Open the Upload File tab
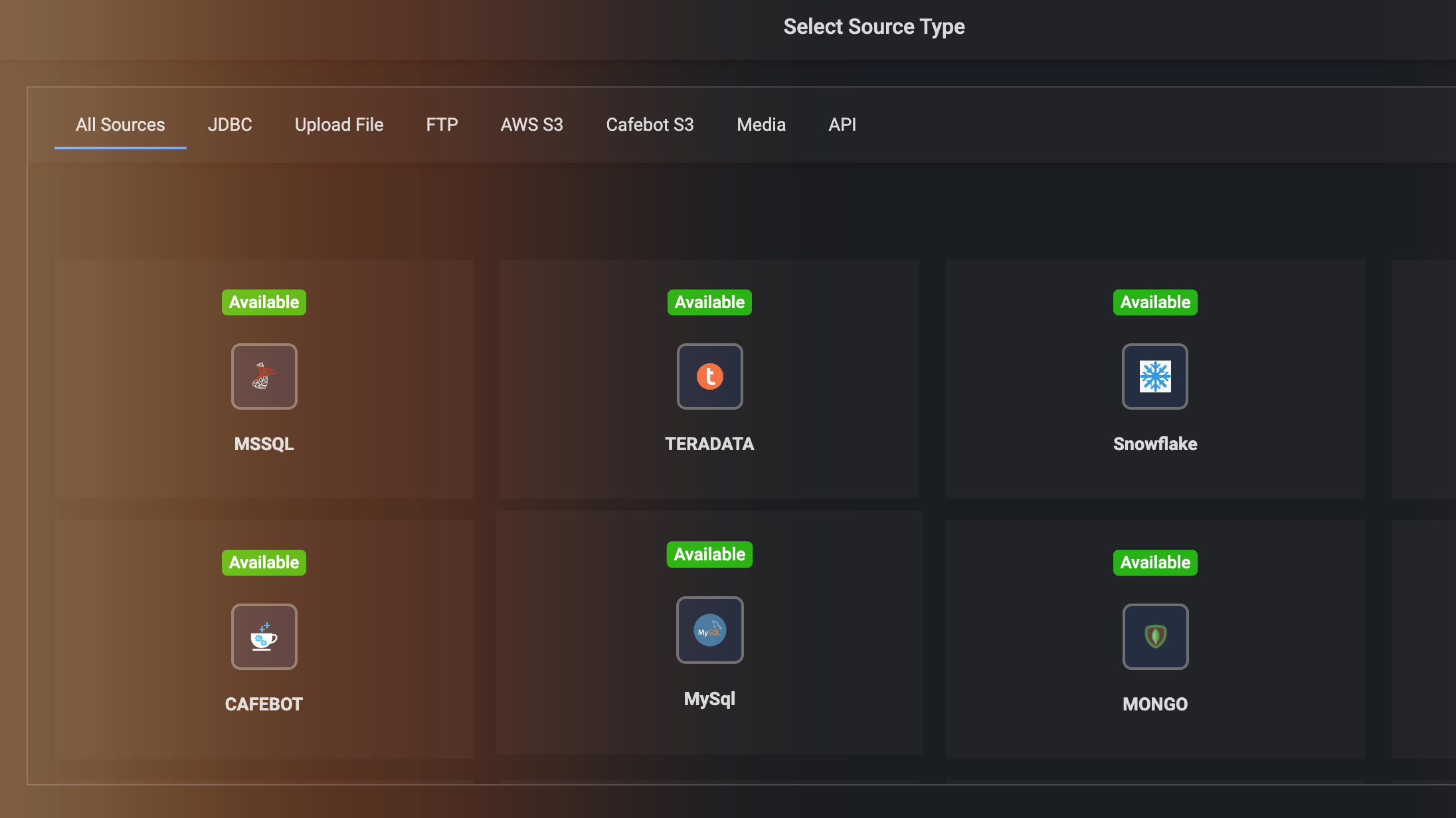Viewport: 1456px width, 818px height. 339,125
